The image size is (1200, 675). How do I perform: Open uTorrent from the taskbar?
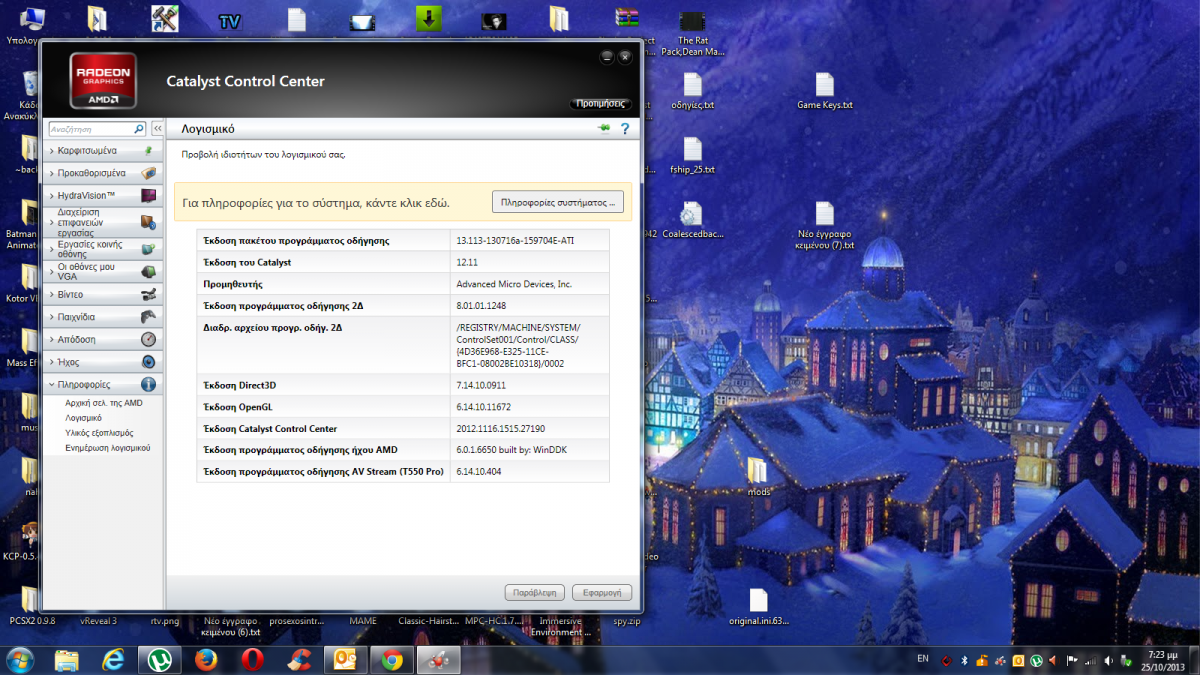(158, 660)
